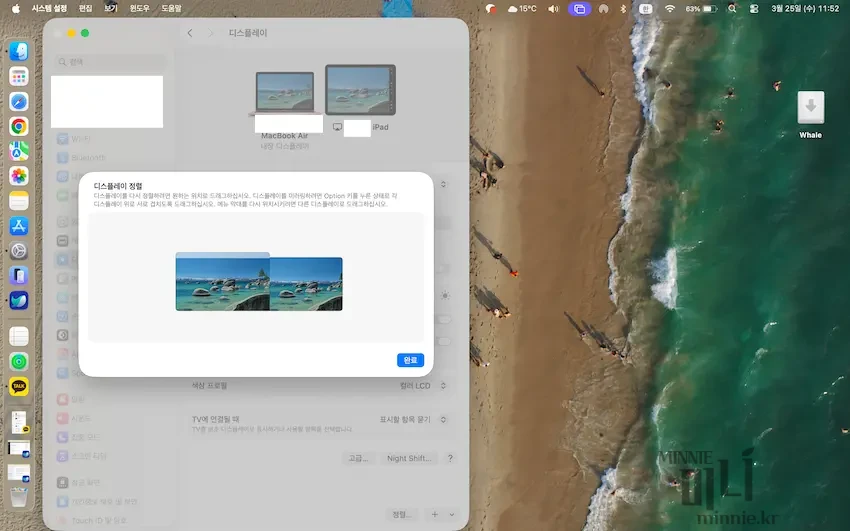Select the MacBook Air display thumbnail

point(285,93)
